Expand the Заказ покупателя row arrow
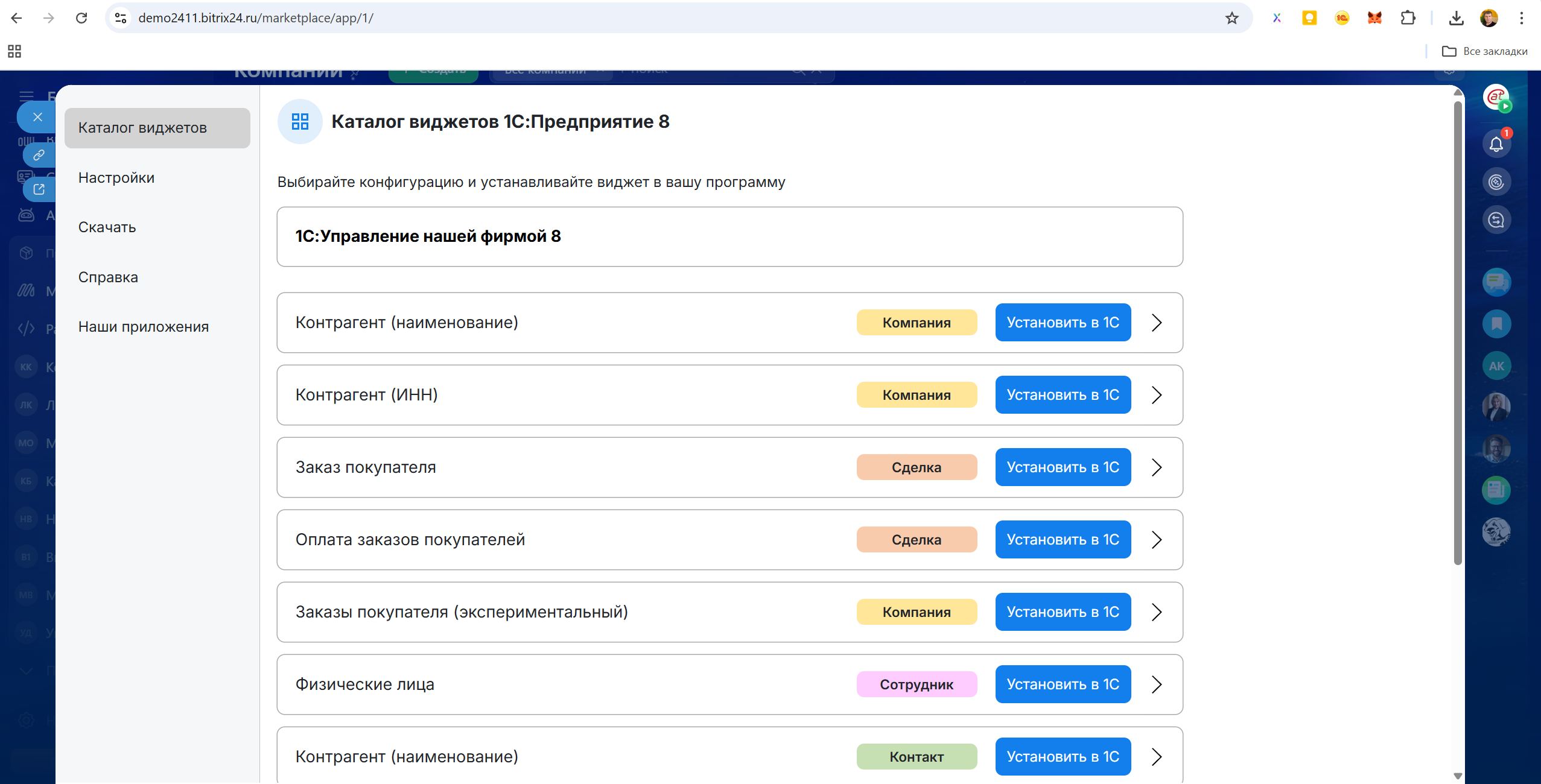Viewport: 1541px width, 784px height. point(1157,467)
